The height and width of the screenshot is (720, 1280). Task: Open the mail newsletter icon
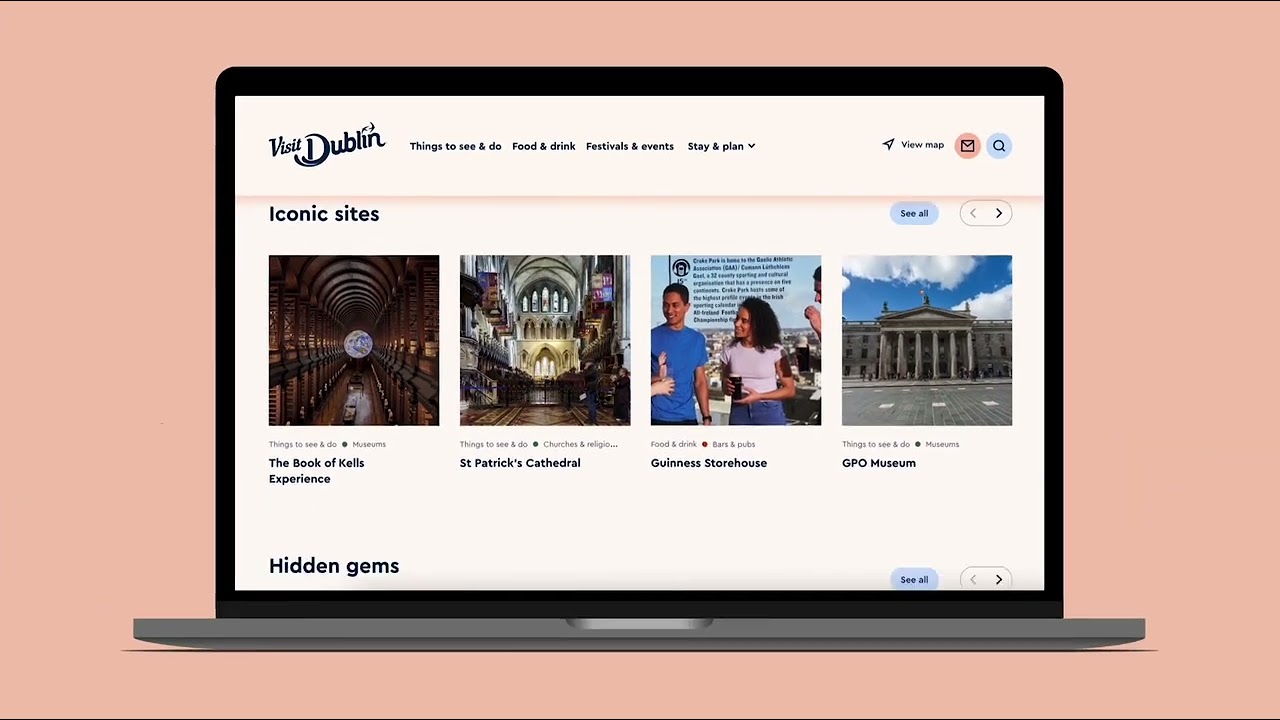coord(967,146)
